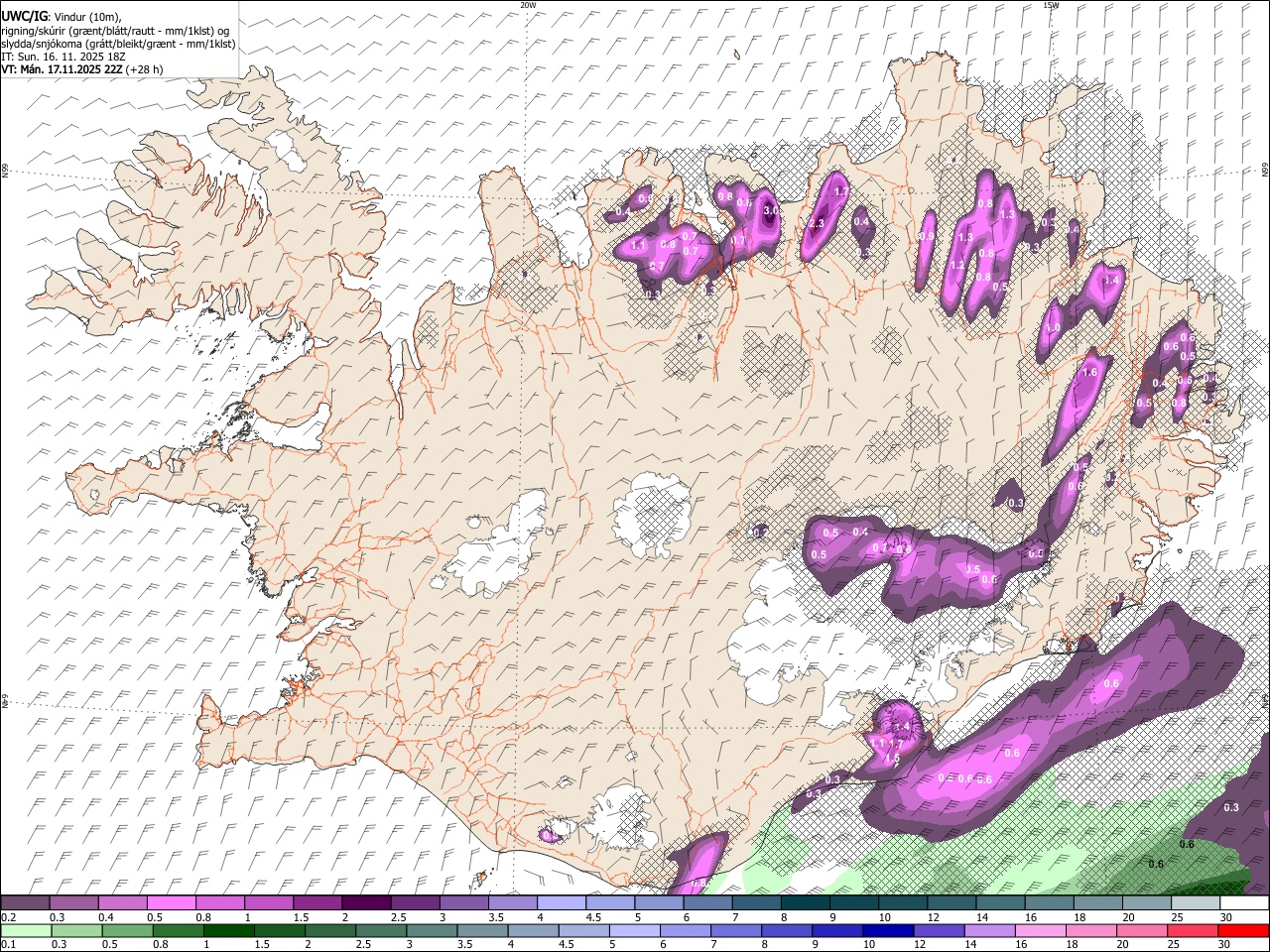
Task: Click the '15W' longitude label
Action: point(1051,5)
